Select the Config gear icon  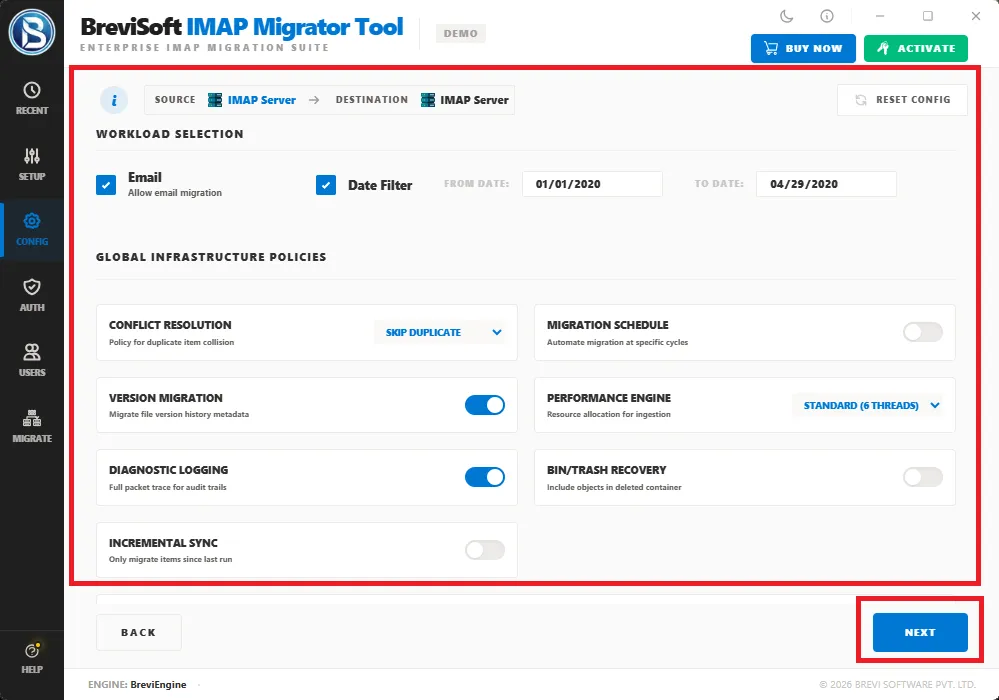coord(32,221)
